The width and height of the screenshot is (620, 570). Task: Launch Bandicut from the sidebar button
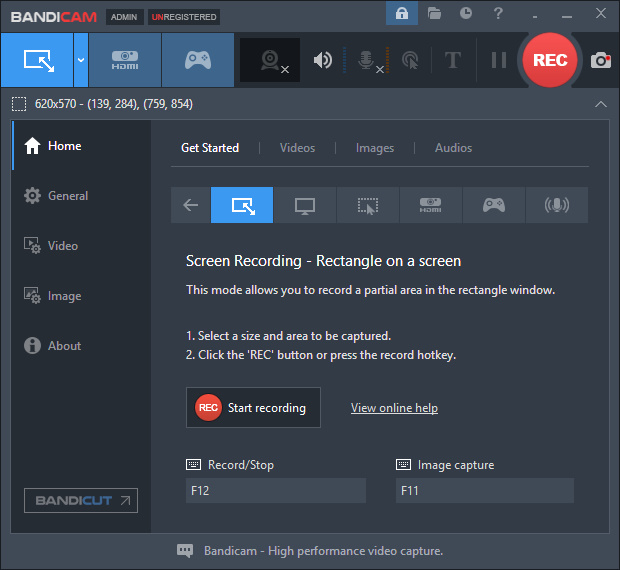coord(81,500)
